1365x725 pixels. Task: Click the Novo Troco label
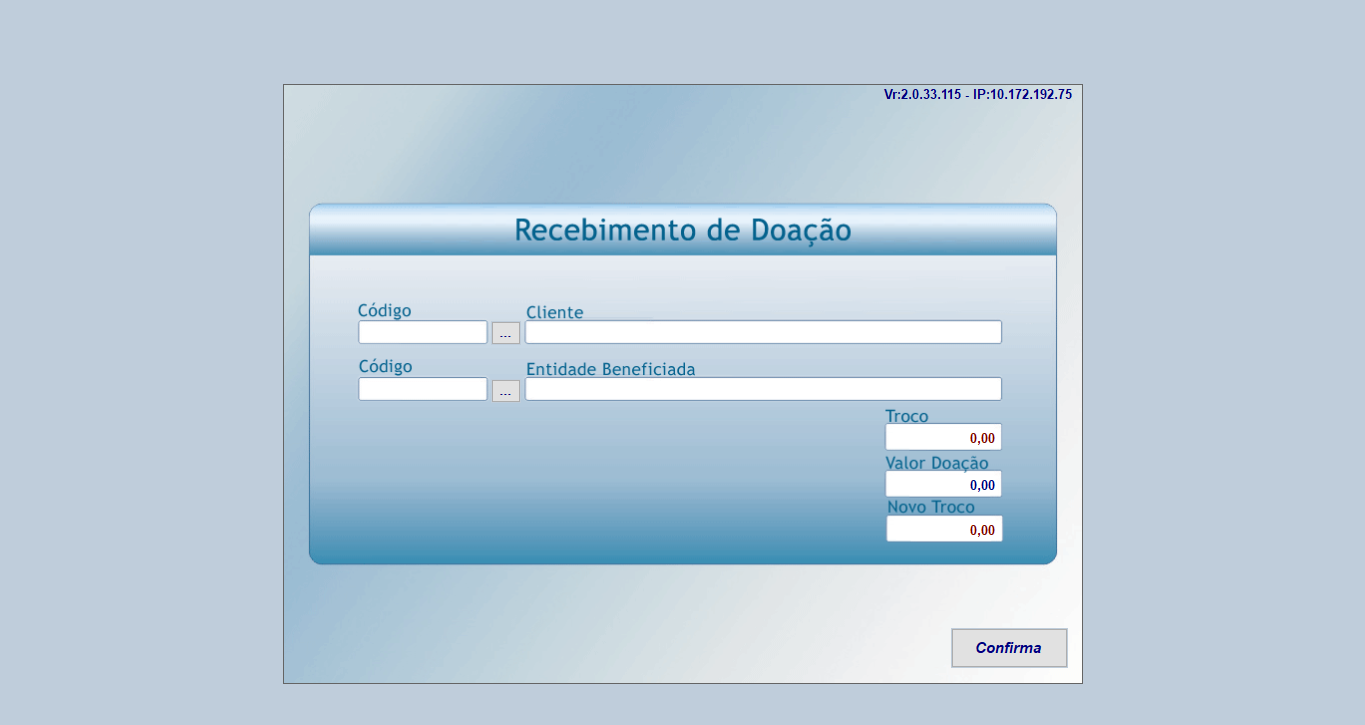pos(931,507)
